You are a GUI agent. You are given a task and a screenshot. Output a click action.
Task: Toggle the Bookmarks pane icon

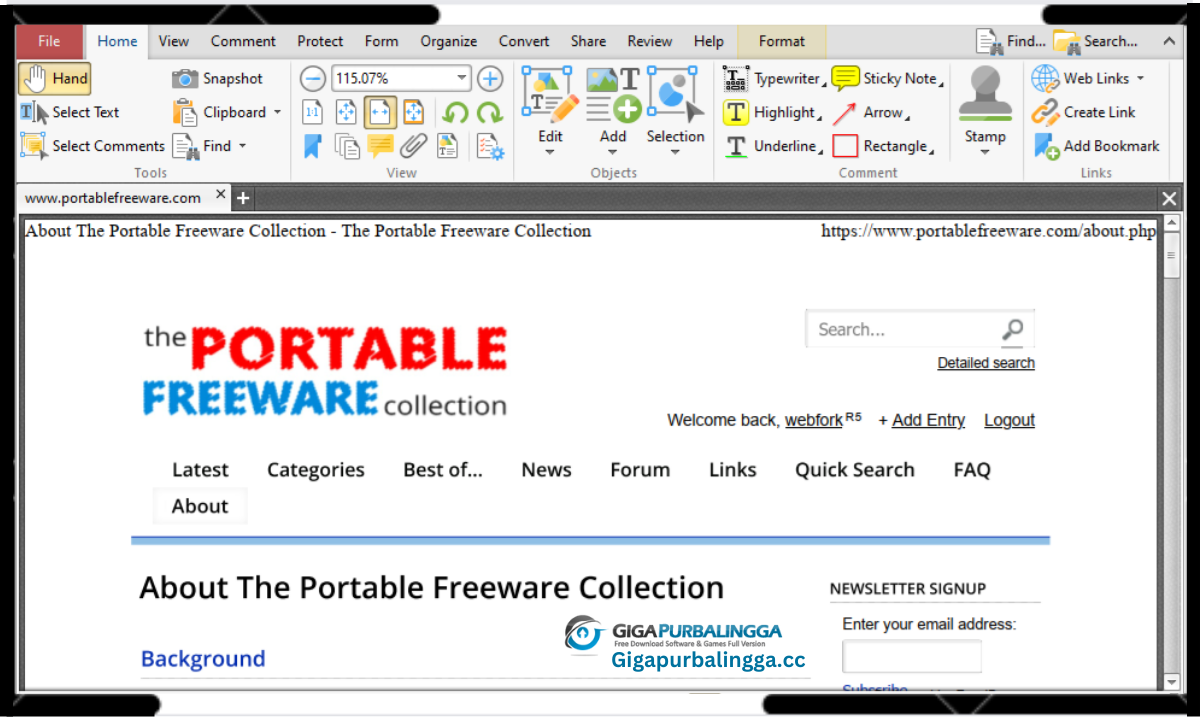pyautogui.click(x=313, y=146)
